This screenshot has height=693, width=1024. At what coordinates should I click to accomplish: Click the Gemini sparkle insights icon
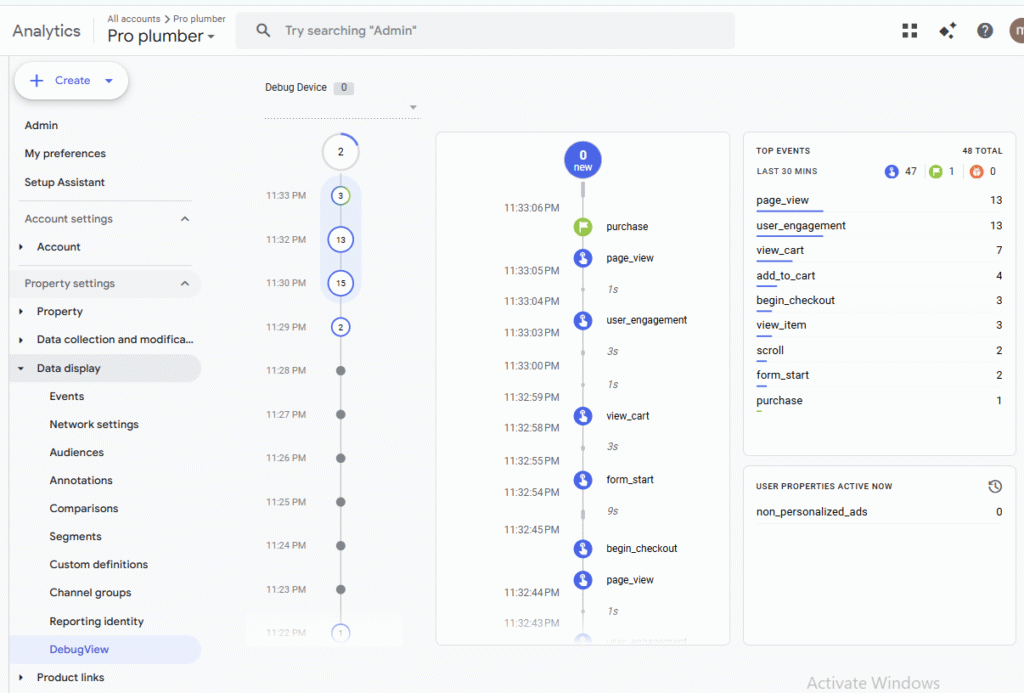coord(947,31)
